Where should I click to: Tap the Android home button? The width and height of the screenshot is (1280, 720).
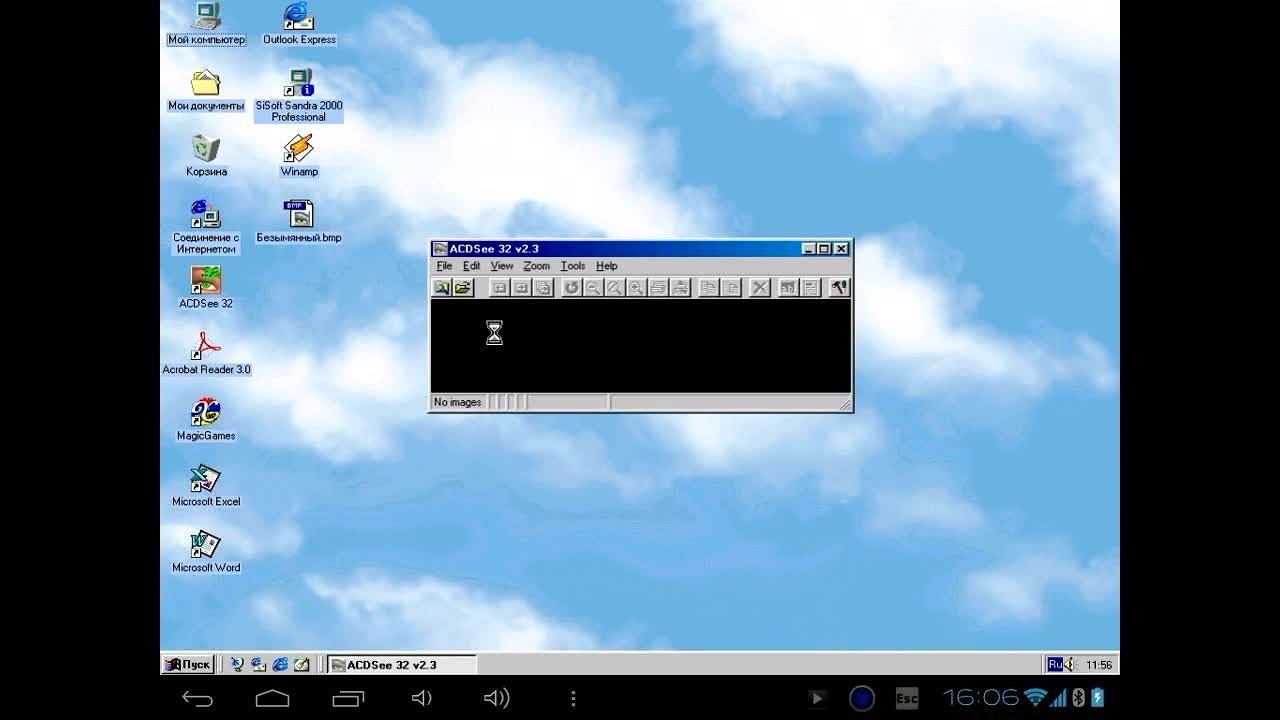[272, 698]
